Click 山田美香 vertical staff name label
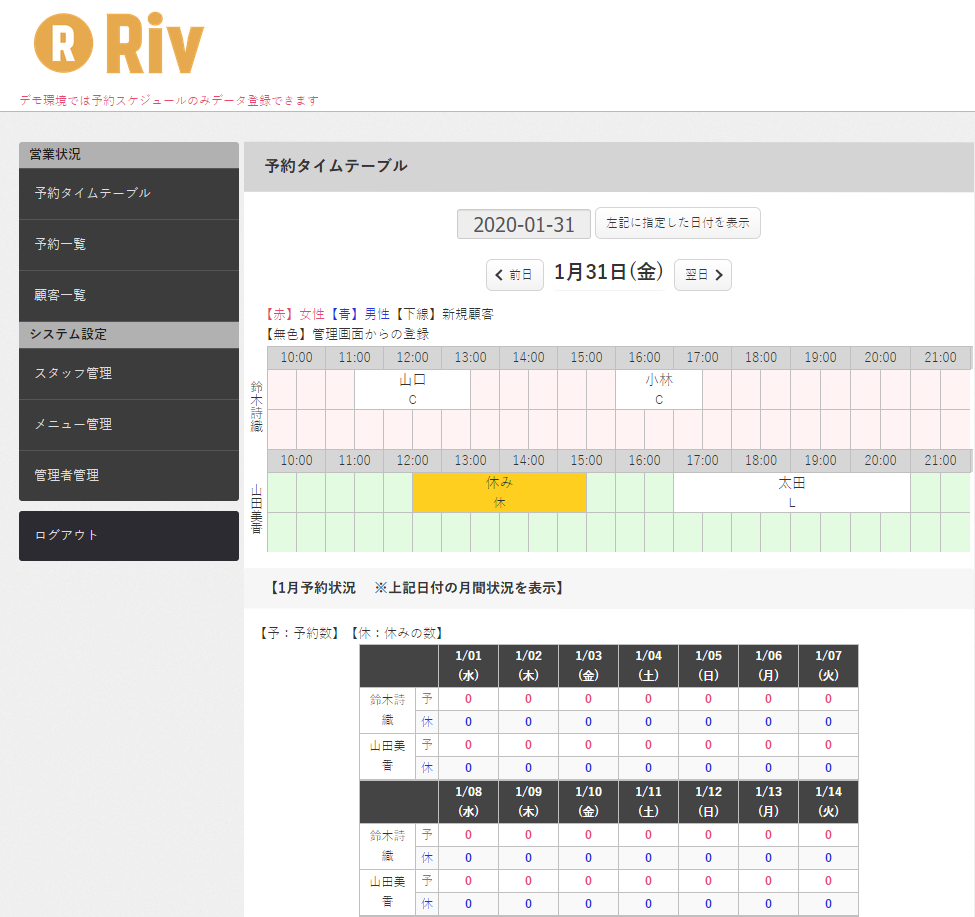The width and height of the screenshot is (975, 917). point(256,510)
